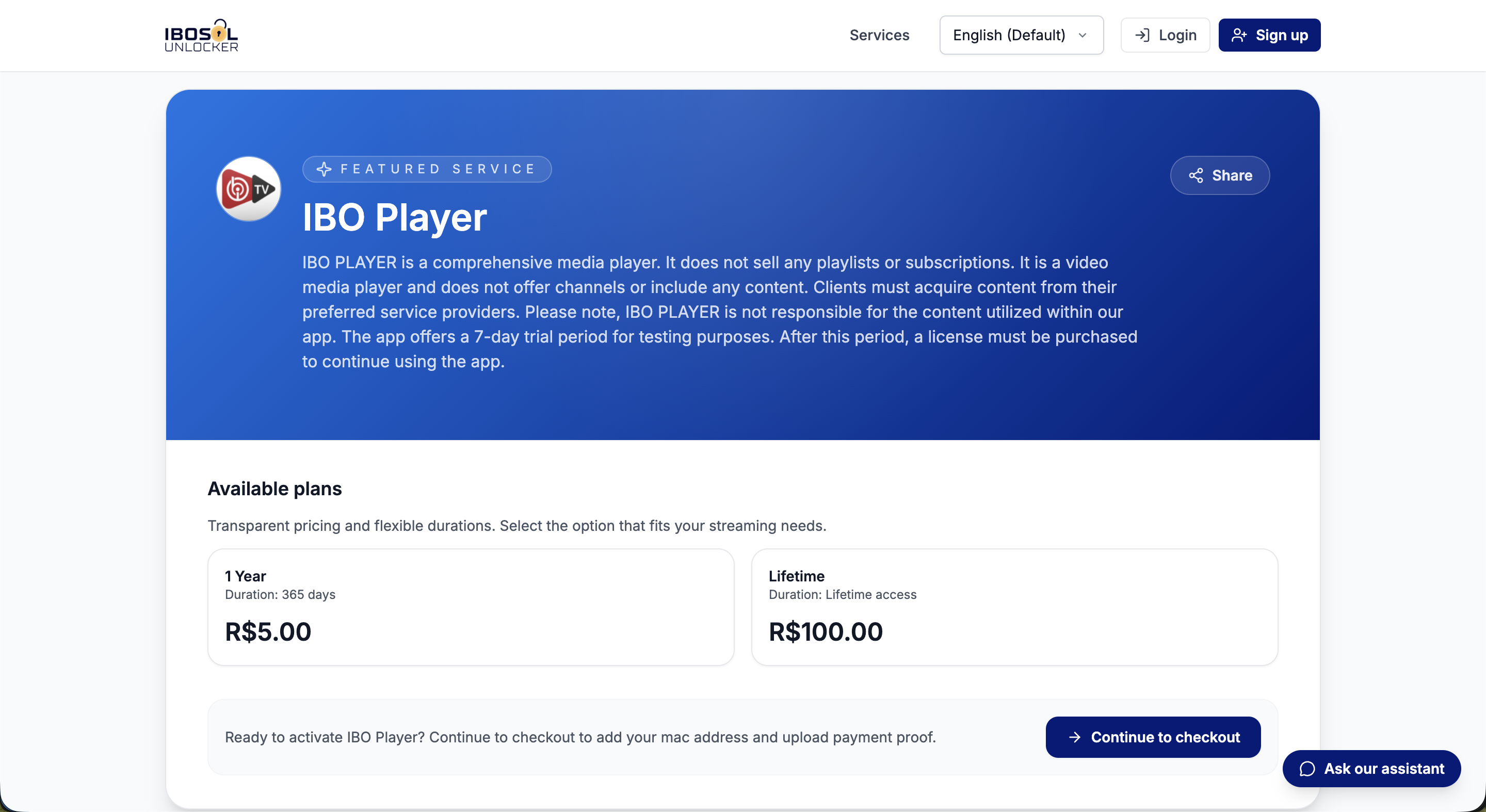Click the login arrow icon
1486x812 pixels.
[1142, 35]
